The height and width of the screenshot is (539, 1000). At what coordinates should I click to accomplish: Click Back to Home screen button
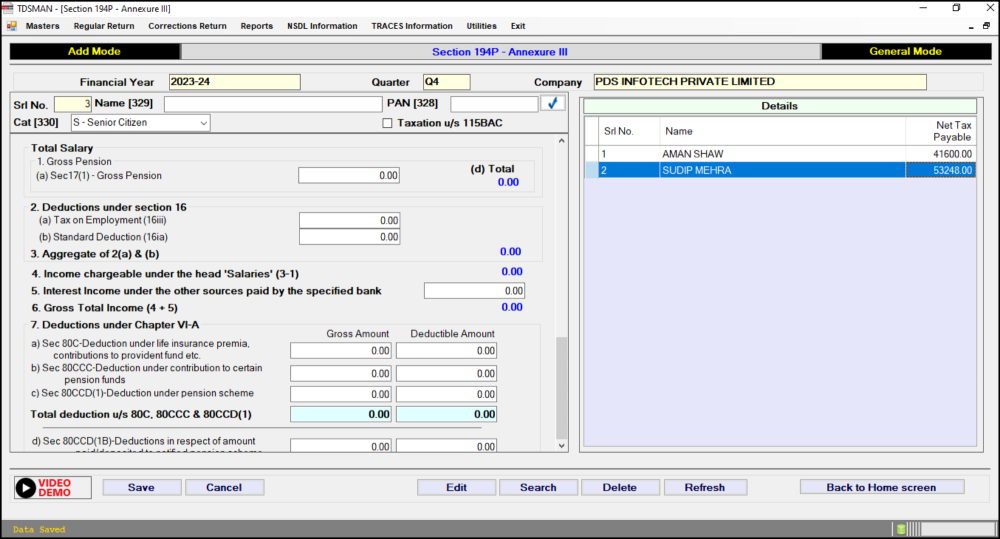(x=881, y=487)
